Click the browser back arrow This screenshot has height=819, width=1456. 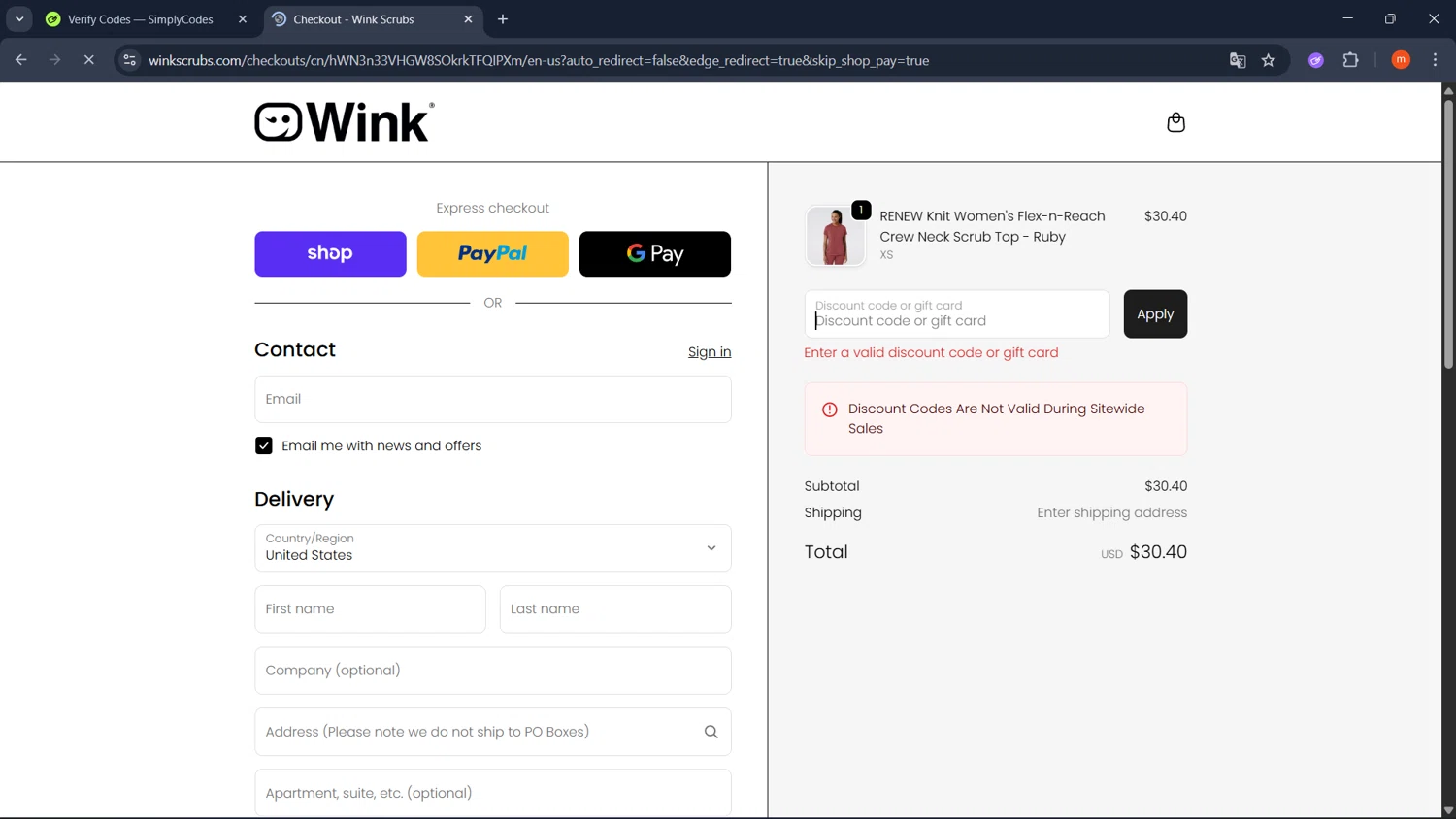[x=21, y=60]
